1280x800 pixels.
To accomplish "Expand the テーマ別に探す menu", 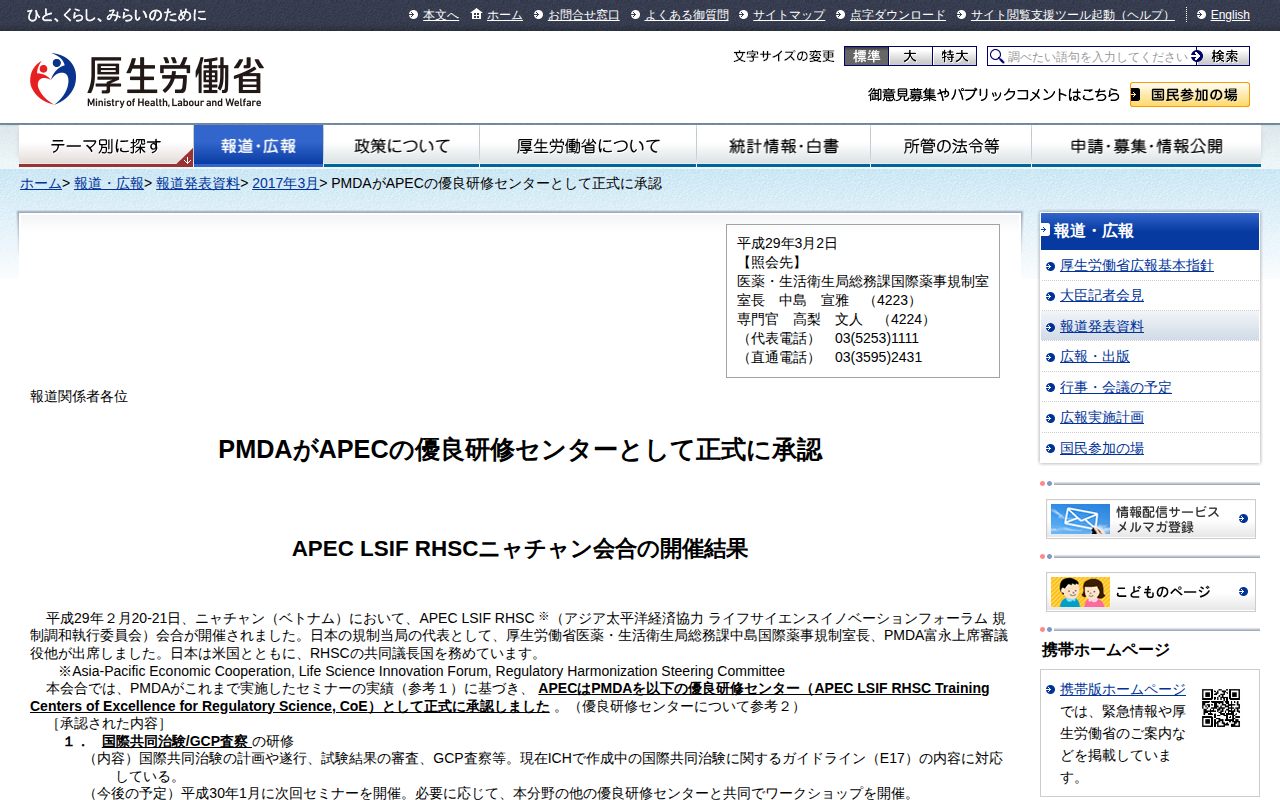I will pos(106,146).
